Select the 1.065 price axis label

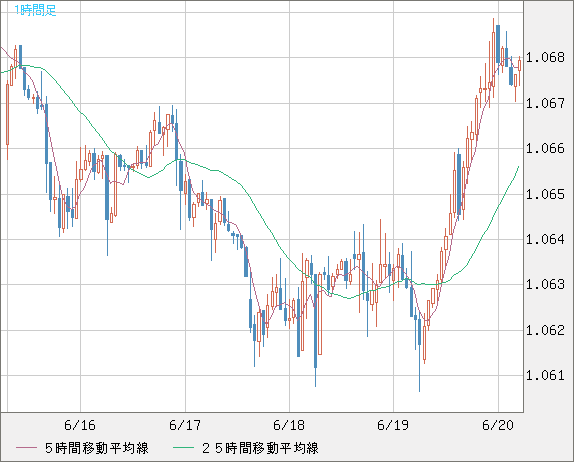coord(545,194)
